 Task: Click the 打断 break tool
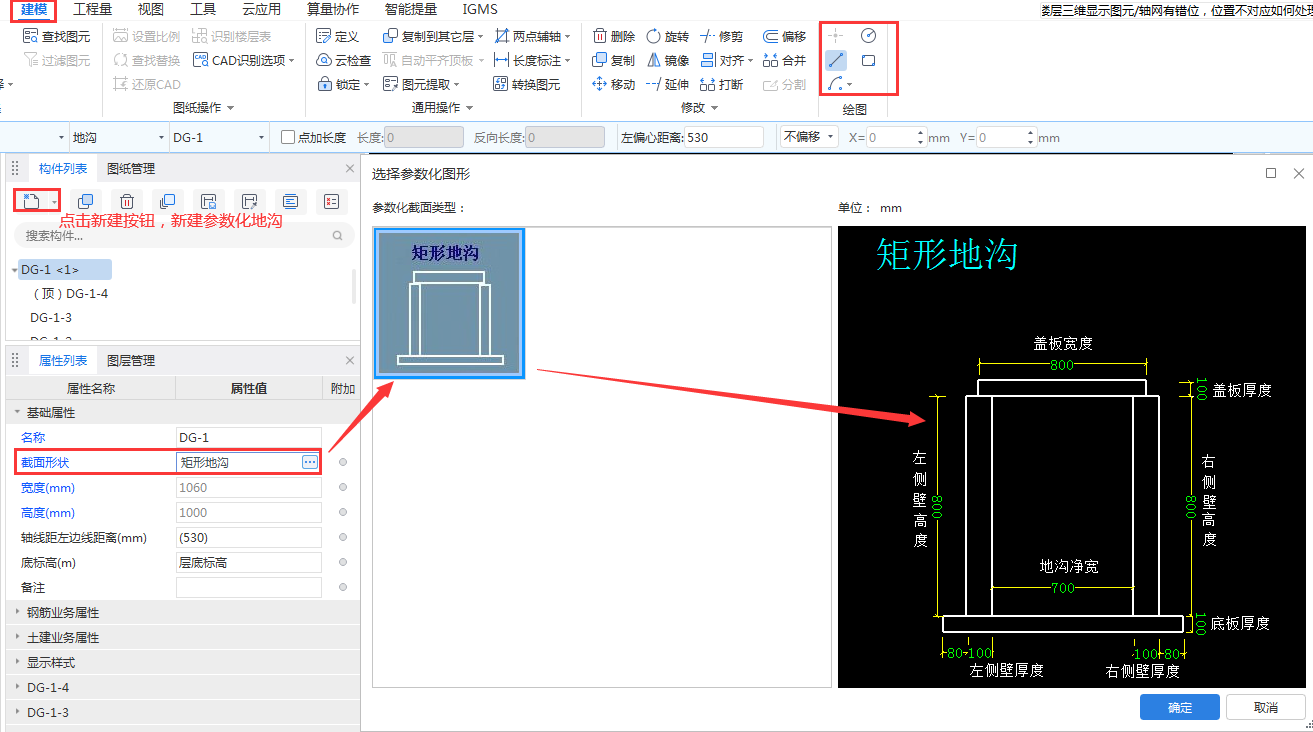tap(721, 84)
